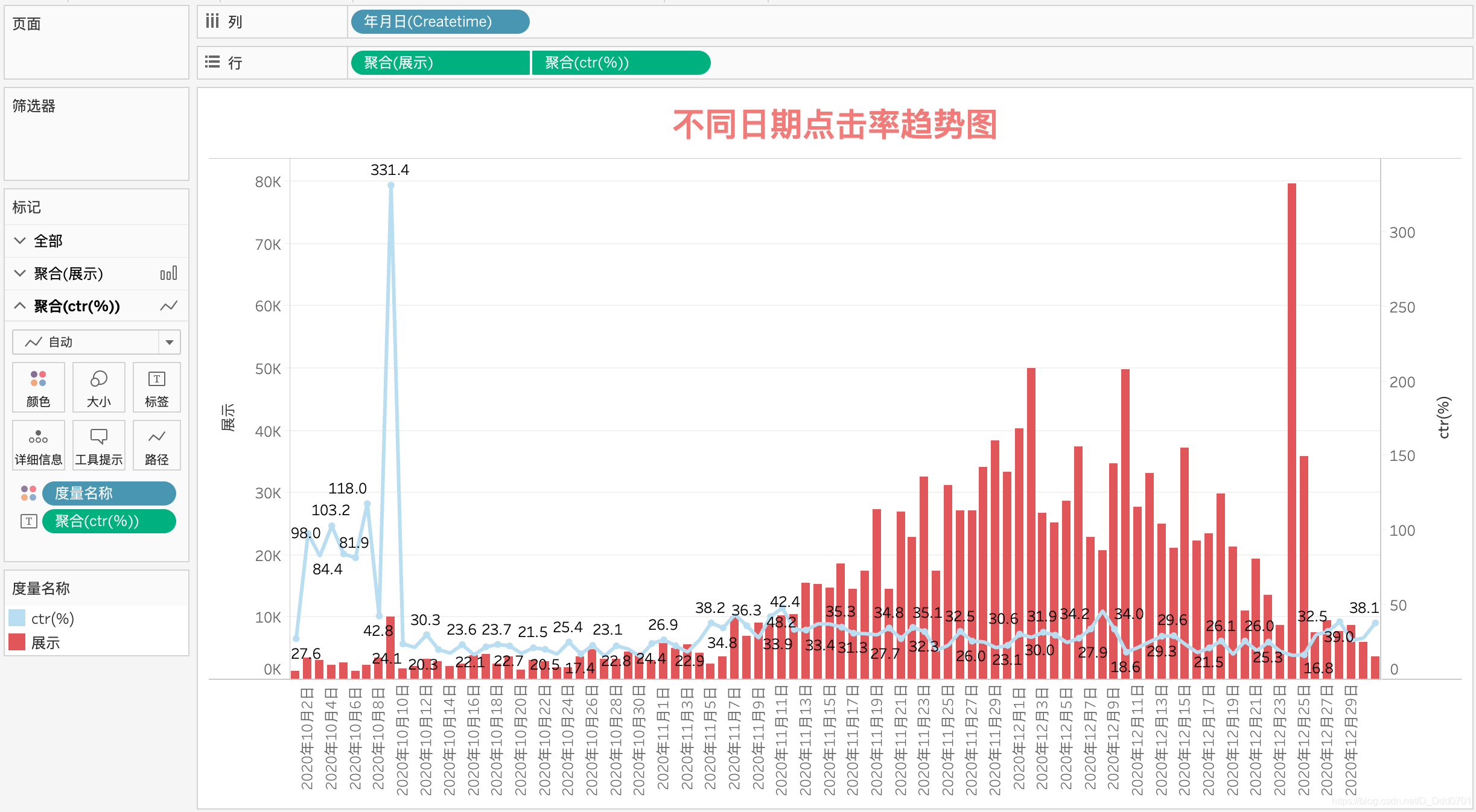Click the 150 right axis tick label
Image resolution: width=1476 pixels, height=812 pixels.
1402,455
